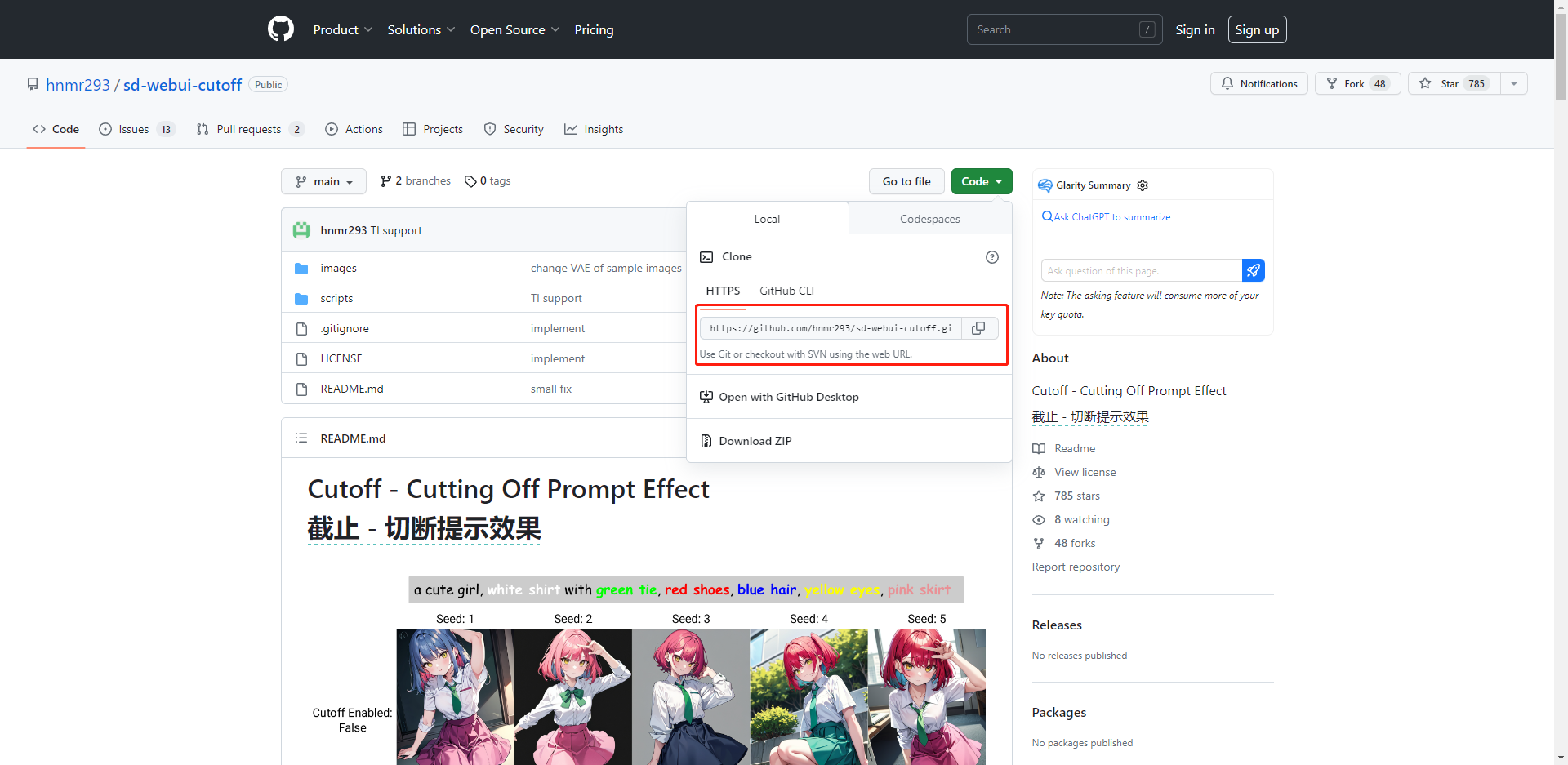Send question with the rocket icon
Viewport: 1568px width, 765px height.
pyautogui.click(x=1253, y=270)
